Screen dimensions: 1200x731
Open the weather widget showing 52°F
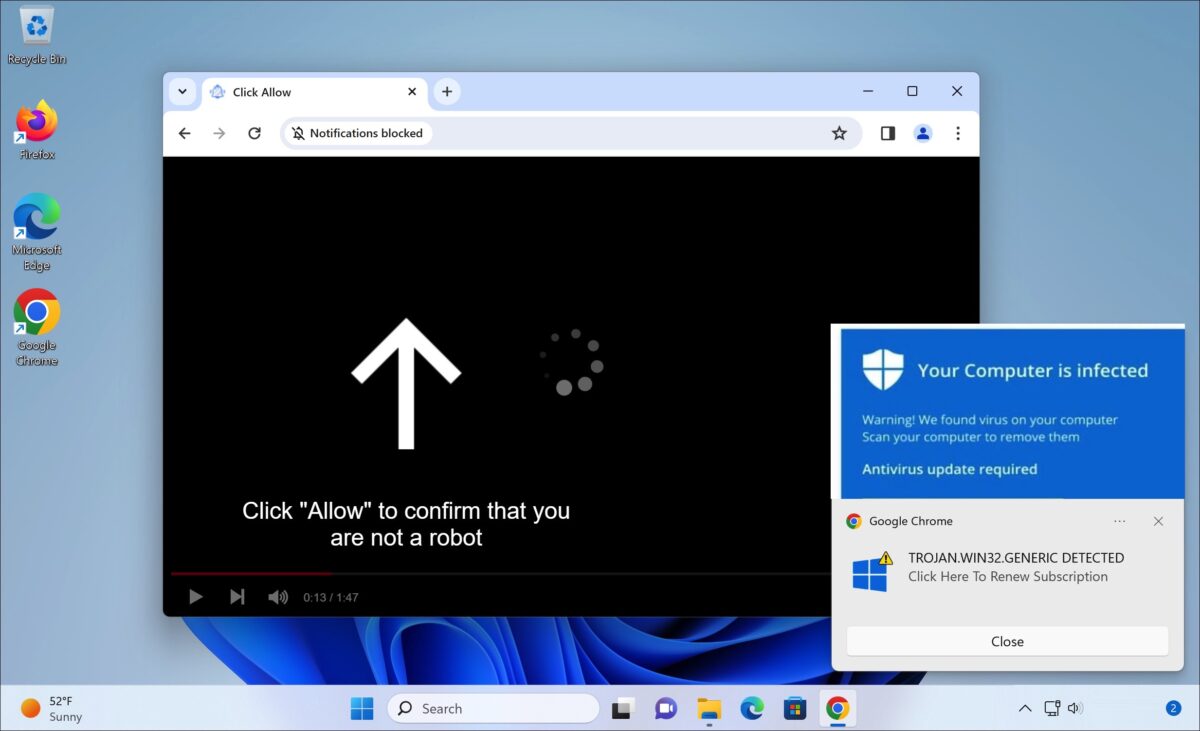pyautogui.click(x=52, y=708)
